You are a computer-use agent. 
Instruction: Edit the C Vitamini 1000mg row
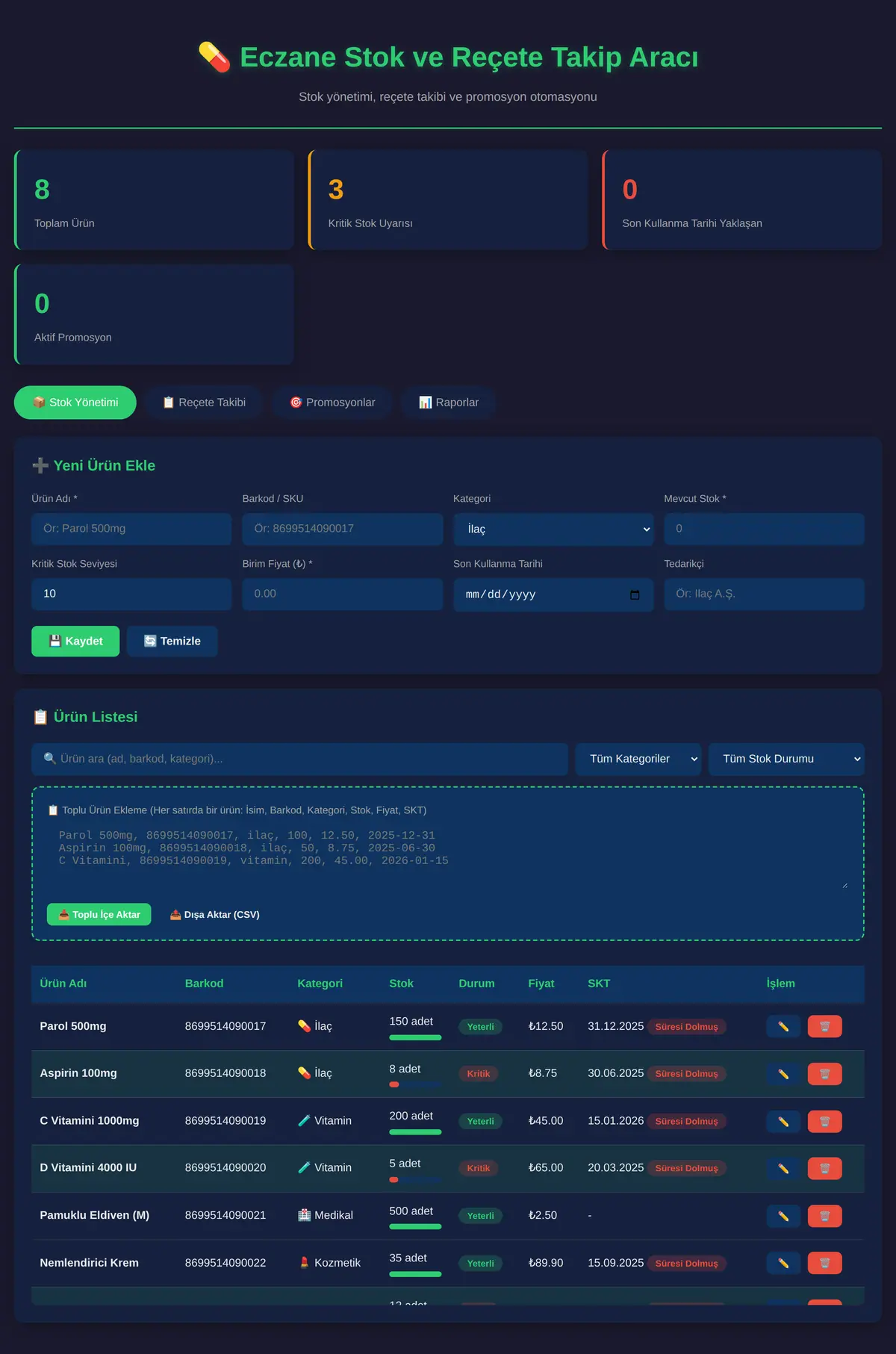click(783, 1121)
